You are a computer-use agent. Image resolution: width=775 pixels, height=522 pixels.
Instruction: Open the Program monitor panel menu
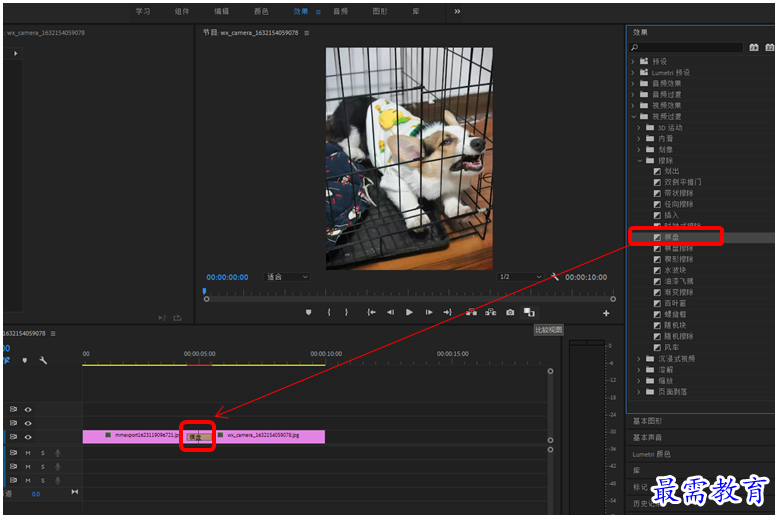click(306, 33)
